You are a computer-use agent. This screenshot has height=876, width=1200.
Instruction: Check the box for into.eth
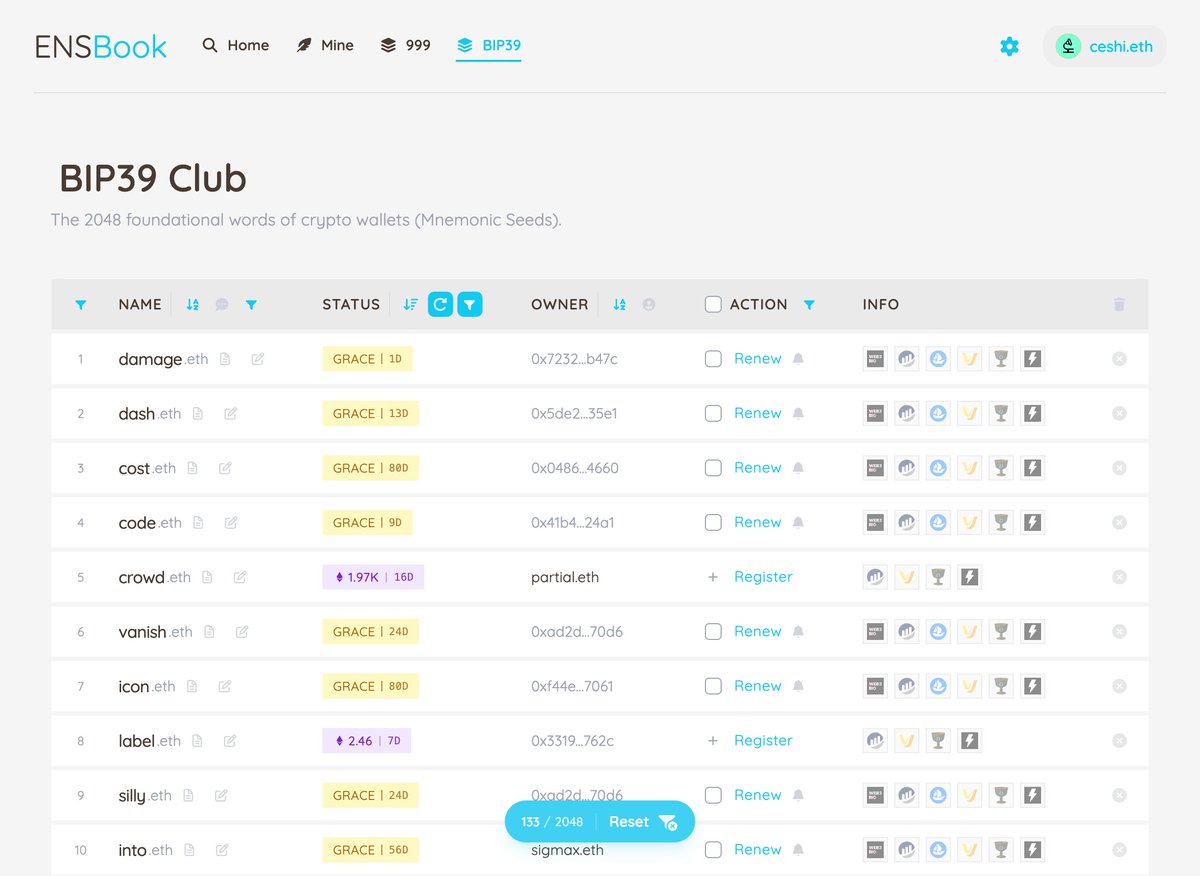click(713, 849)
